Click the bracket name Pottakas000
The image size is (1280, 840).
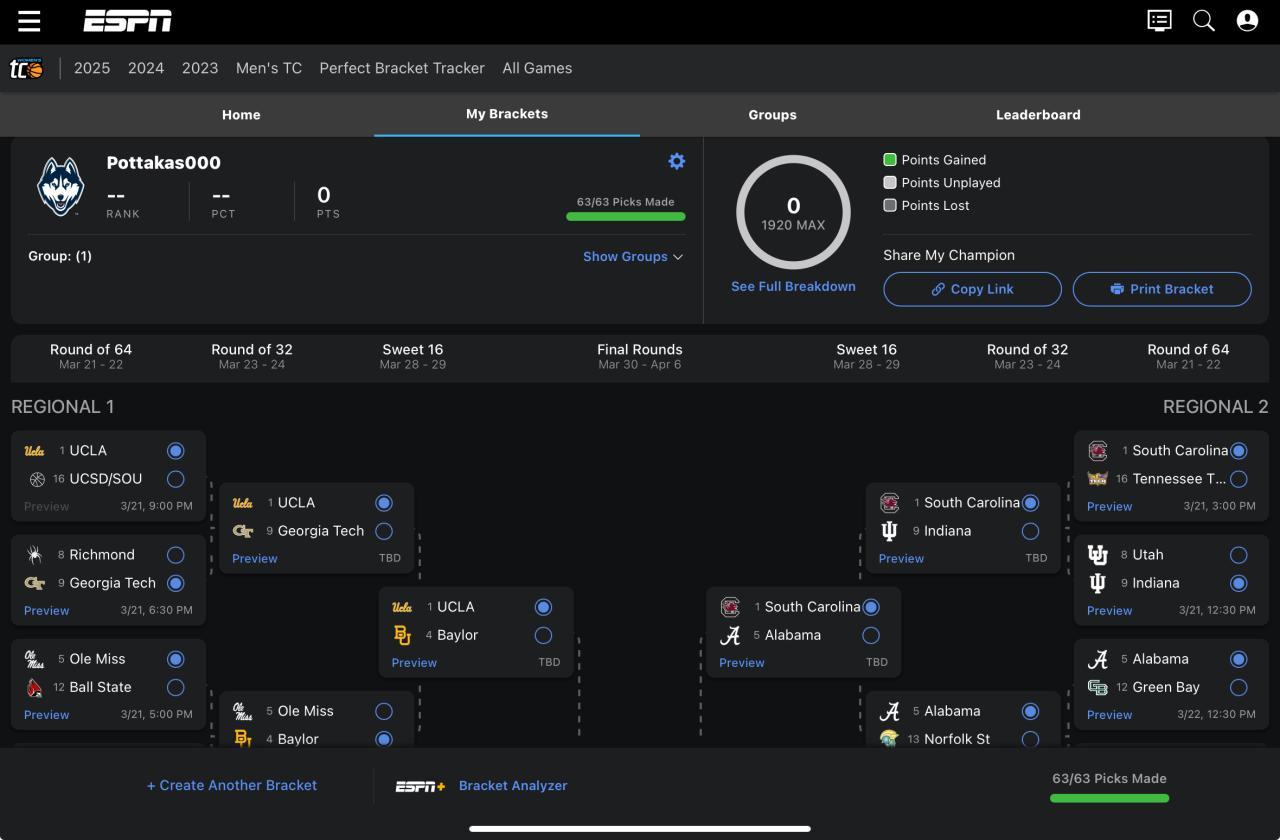pyautogui.click(x=164, y=163)
